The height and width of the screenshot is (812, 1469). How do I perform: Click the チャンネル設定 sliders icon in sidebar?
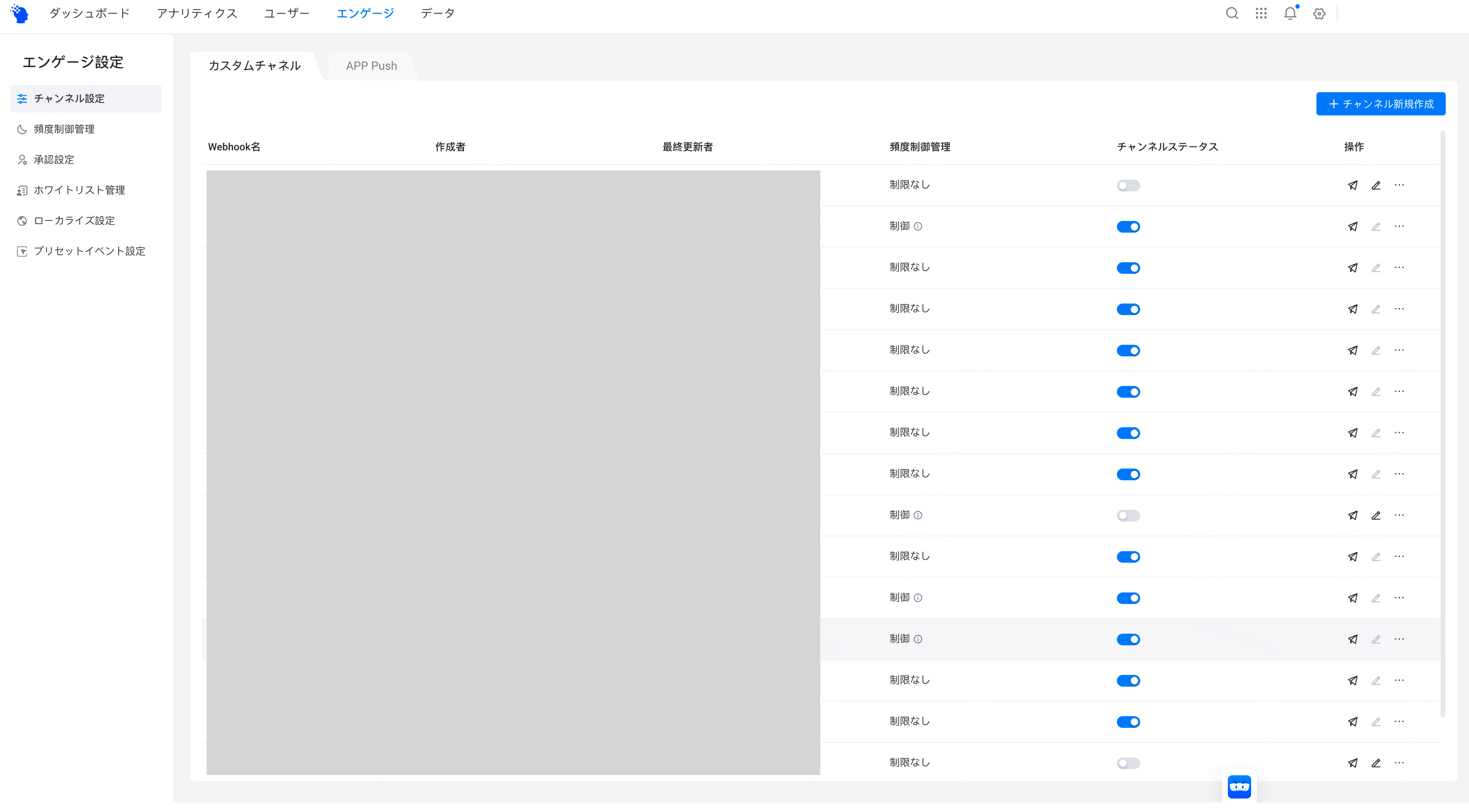click(x=22, y=99)
